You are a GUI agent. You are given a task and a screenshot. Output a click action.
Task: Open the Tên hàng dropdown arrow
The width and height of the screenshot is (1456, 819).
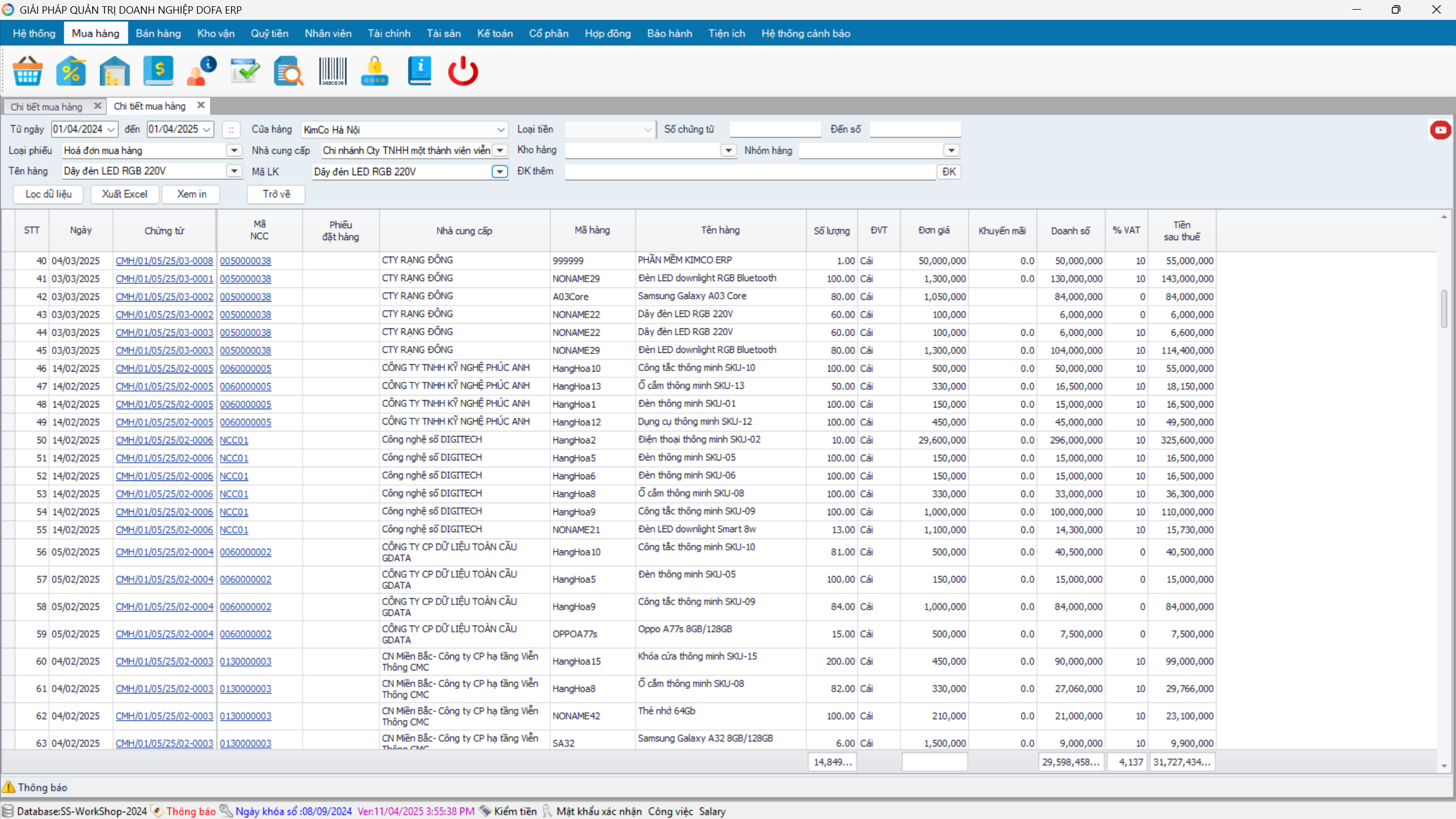click(x=234, y=171)
